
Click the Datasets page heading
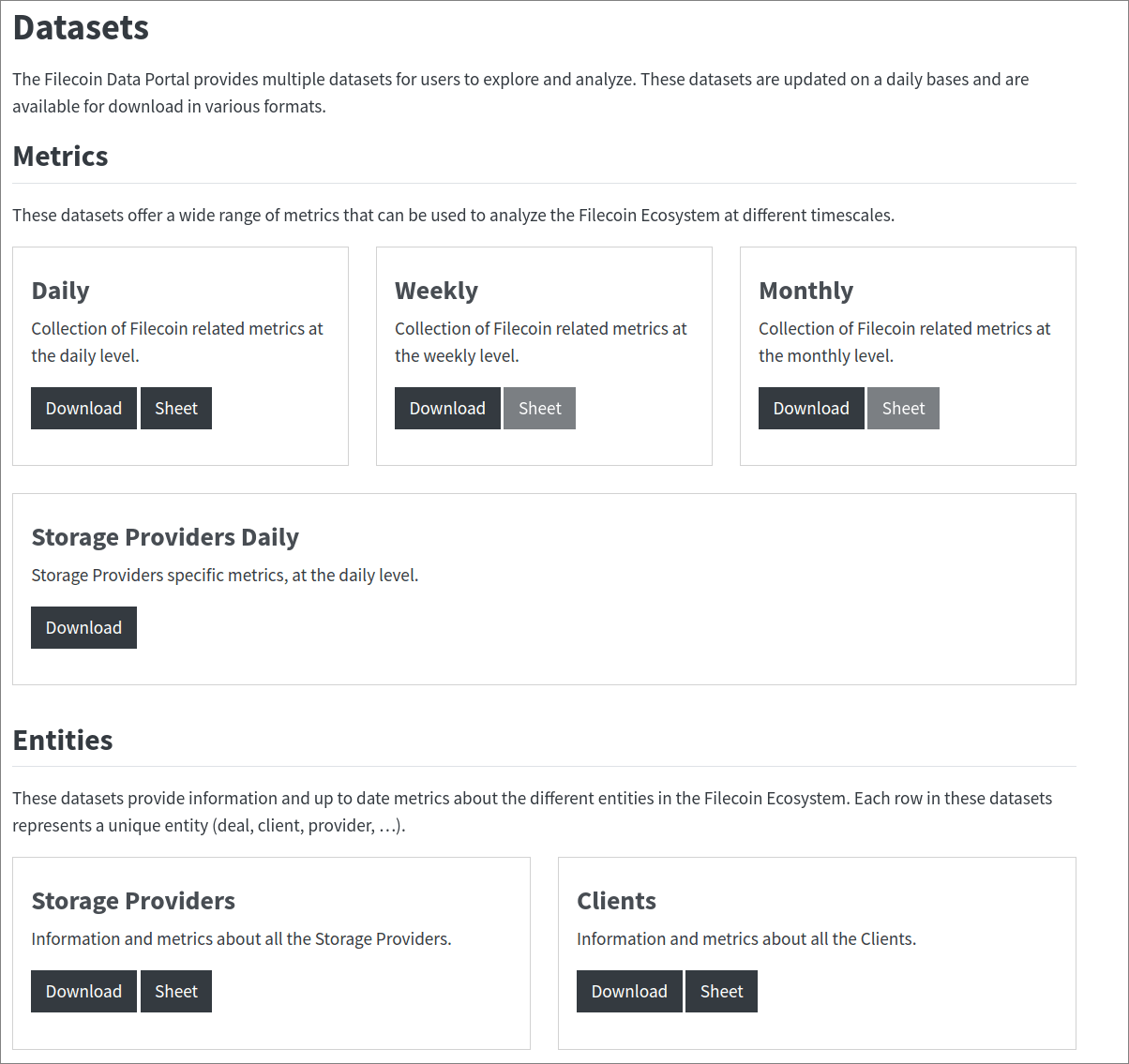(81, 28)
